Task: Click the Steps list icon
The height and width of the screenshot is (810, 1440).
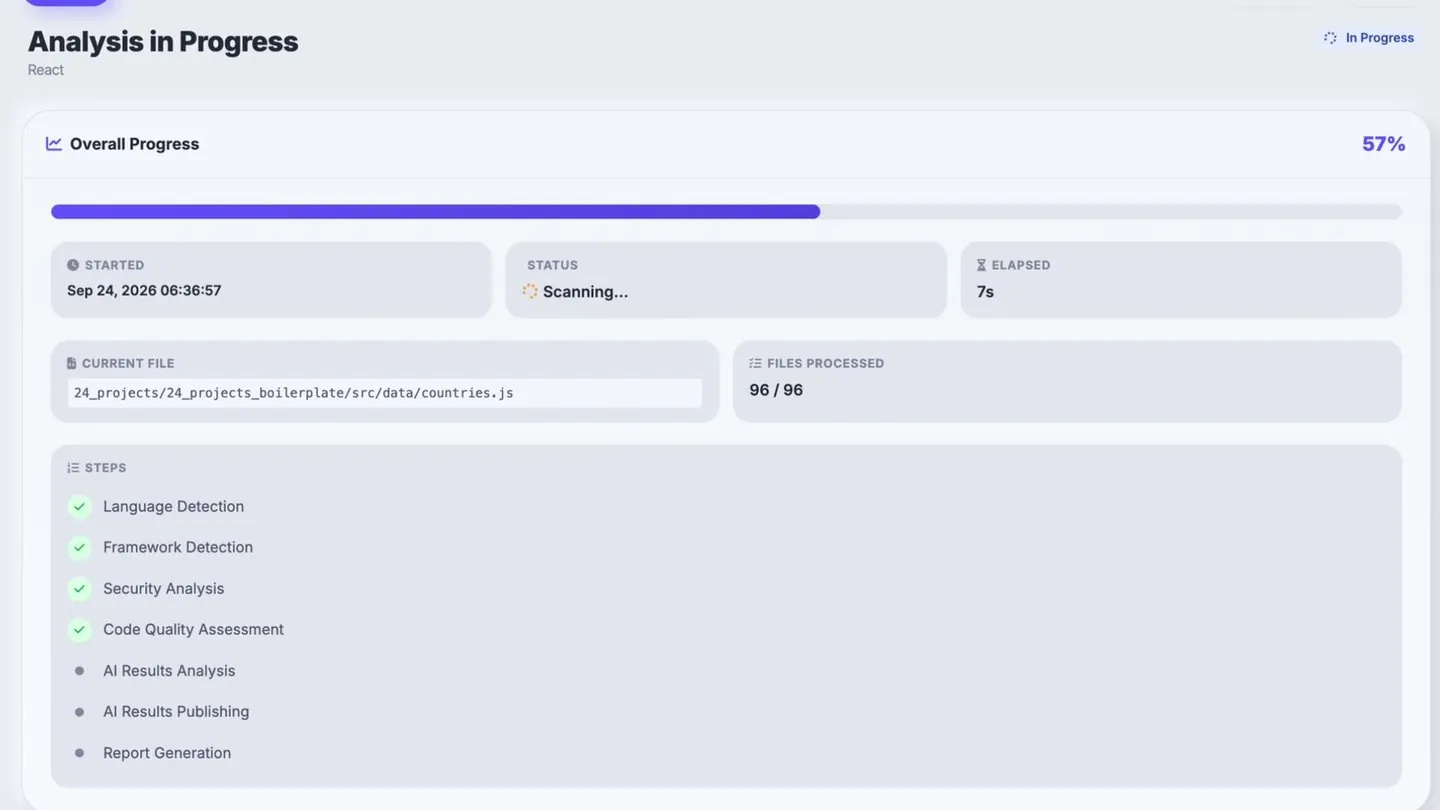Action: click(73, 468)
